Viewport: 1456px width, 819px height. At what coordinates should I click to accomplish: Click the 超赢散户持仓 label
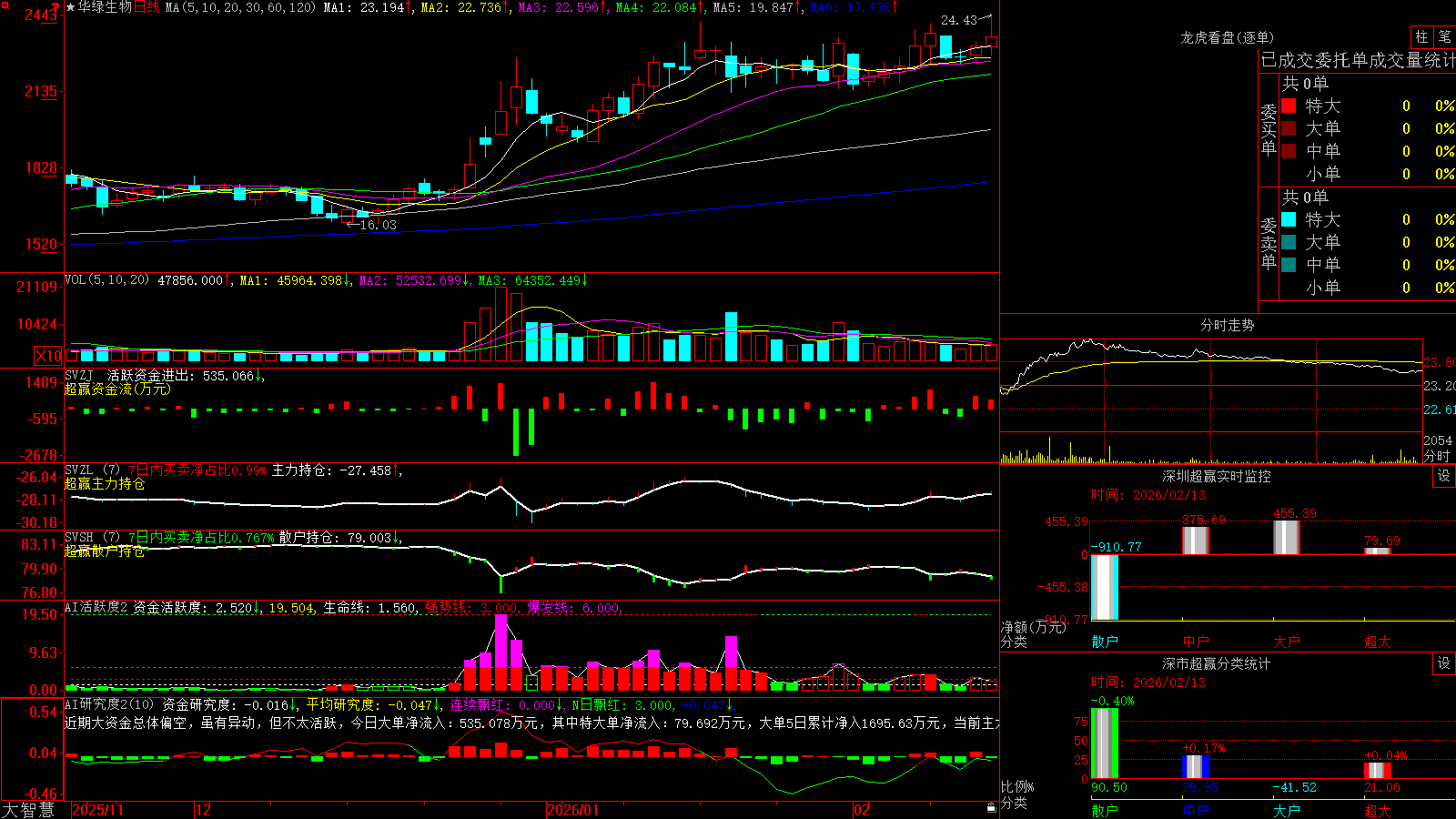click(x=105, y=551)
